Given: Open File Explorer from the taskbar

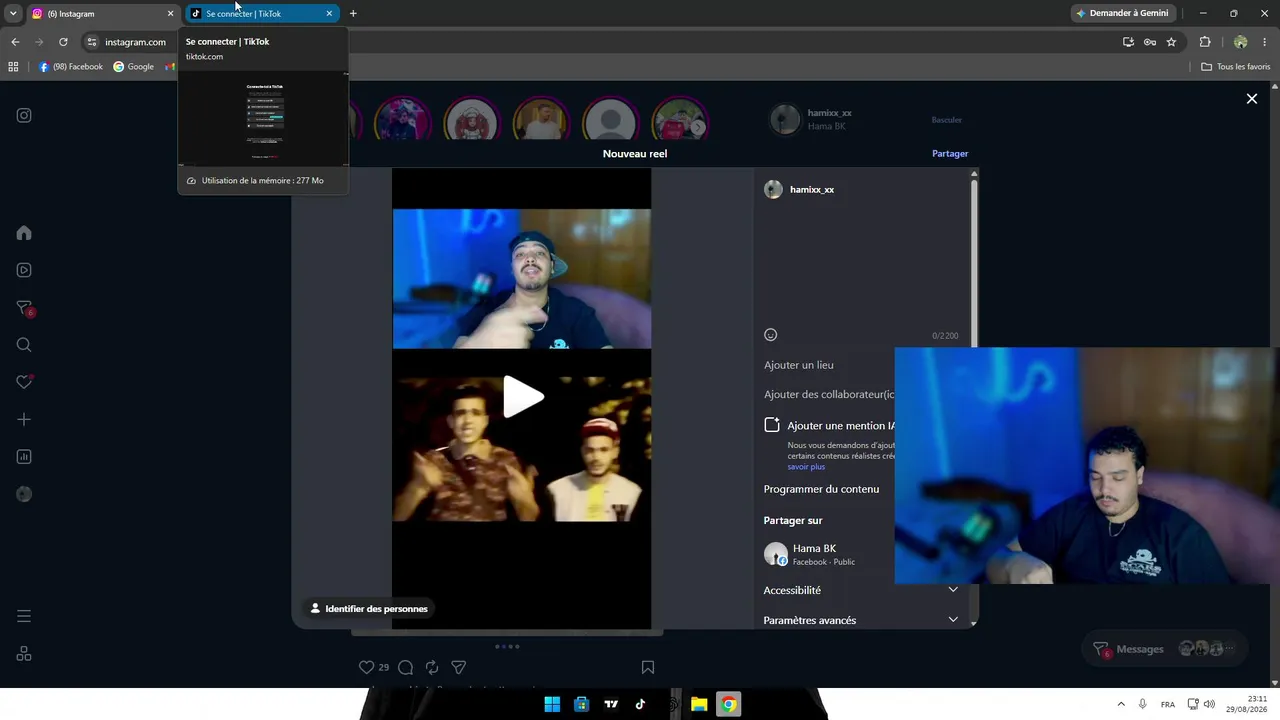Looking at the screenshot, I should pos(699,704).
